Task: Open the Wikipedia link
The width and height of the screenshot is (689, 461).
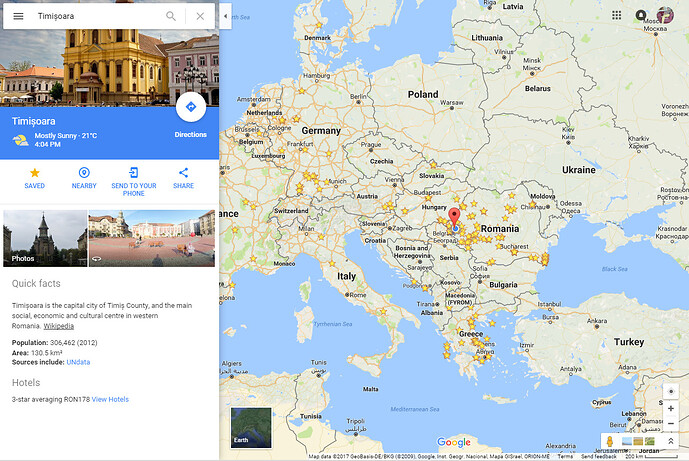Action: [x=58, y=326]
